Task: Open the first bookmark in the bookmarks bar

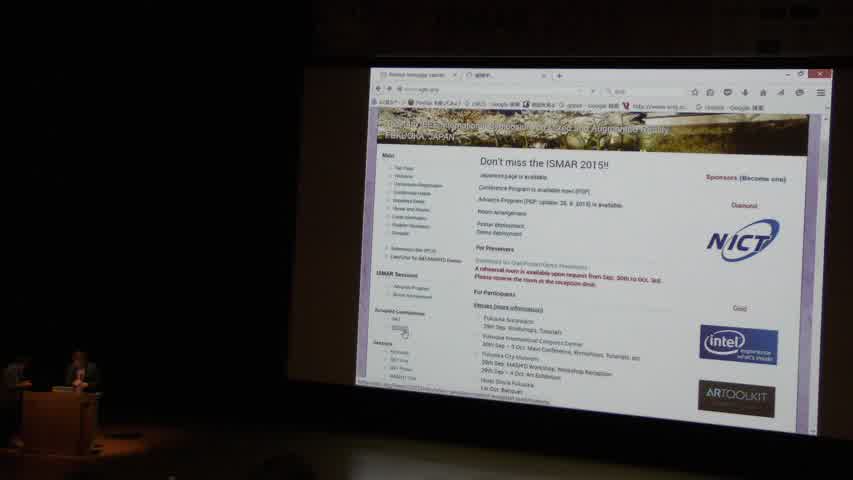Action: point(387,102)
